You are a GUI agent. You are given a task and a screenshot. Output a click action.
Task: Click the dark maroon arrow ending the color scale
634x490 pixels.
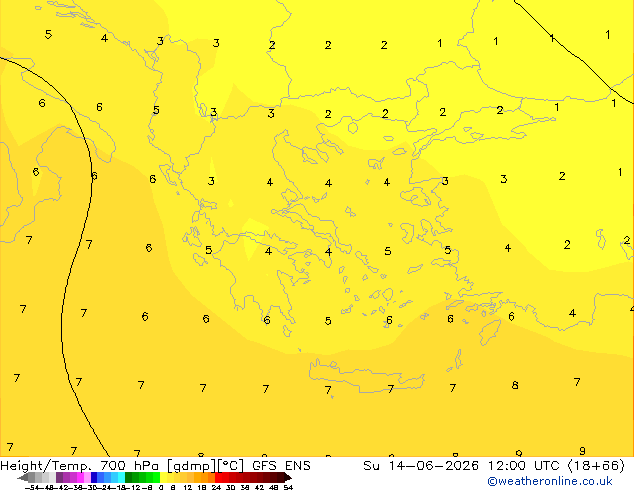click(288, 477)
